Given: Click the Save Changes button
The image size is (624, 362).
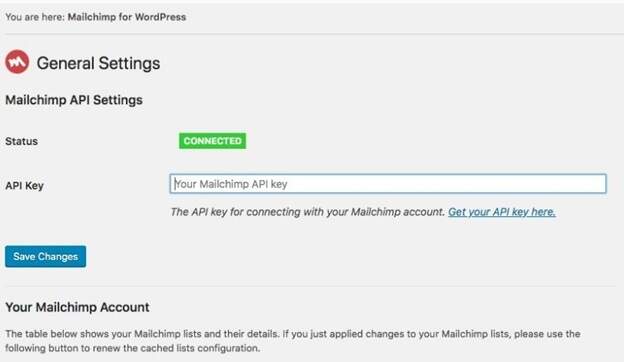Looking at the screenshot, I should pyautogui.click(x=45, y=257).
